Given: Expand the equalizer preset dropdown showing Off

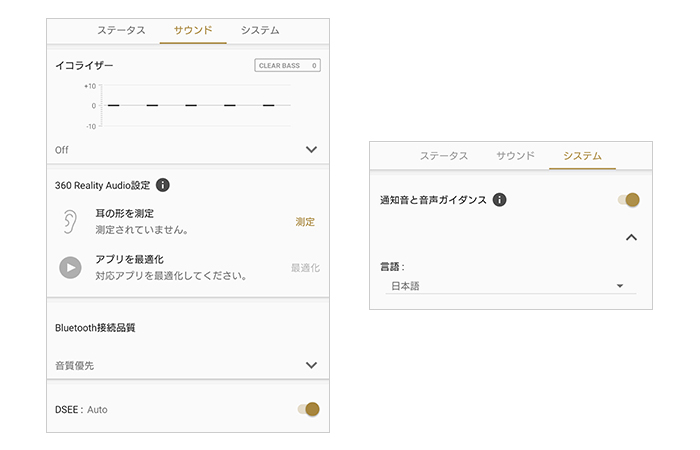Looking at the screenshot, I should 311,149.
